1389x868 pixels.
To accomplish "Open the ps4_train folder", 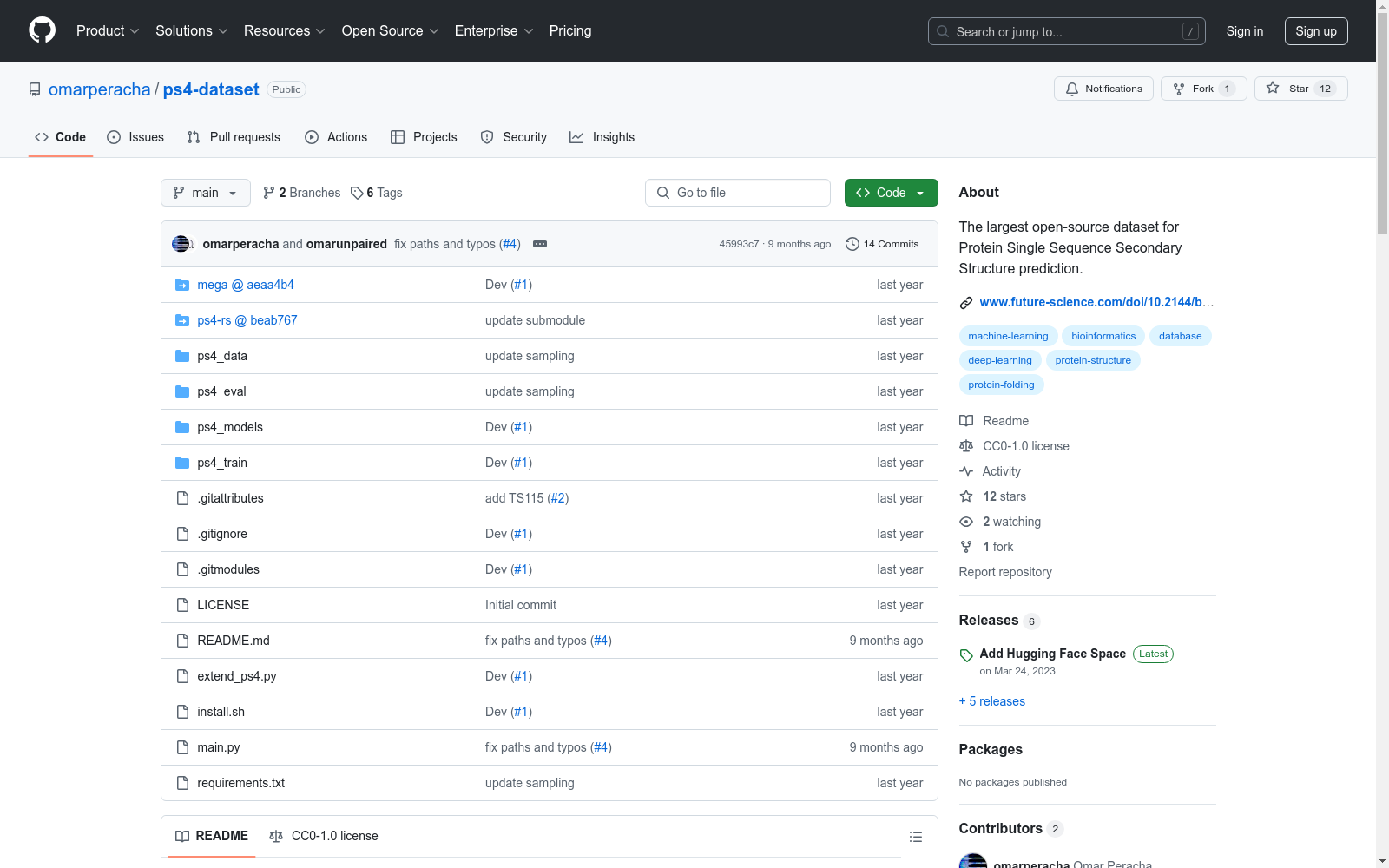I will [222, 463].
